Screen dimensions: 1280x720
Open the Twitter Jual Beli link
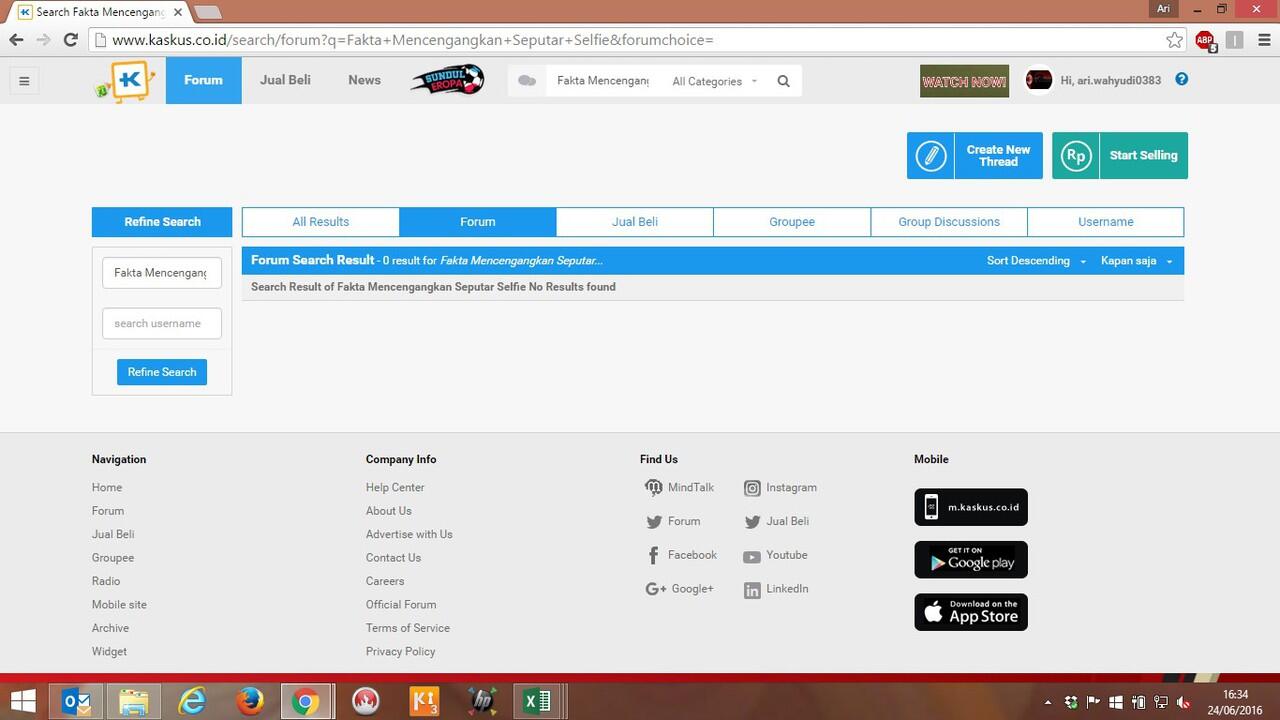777,521
